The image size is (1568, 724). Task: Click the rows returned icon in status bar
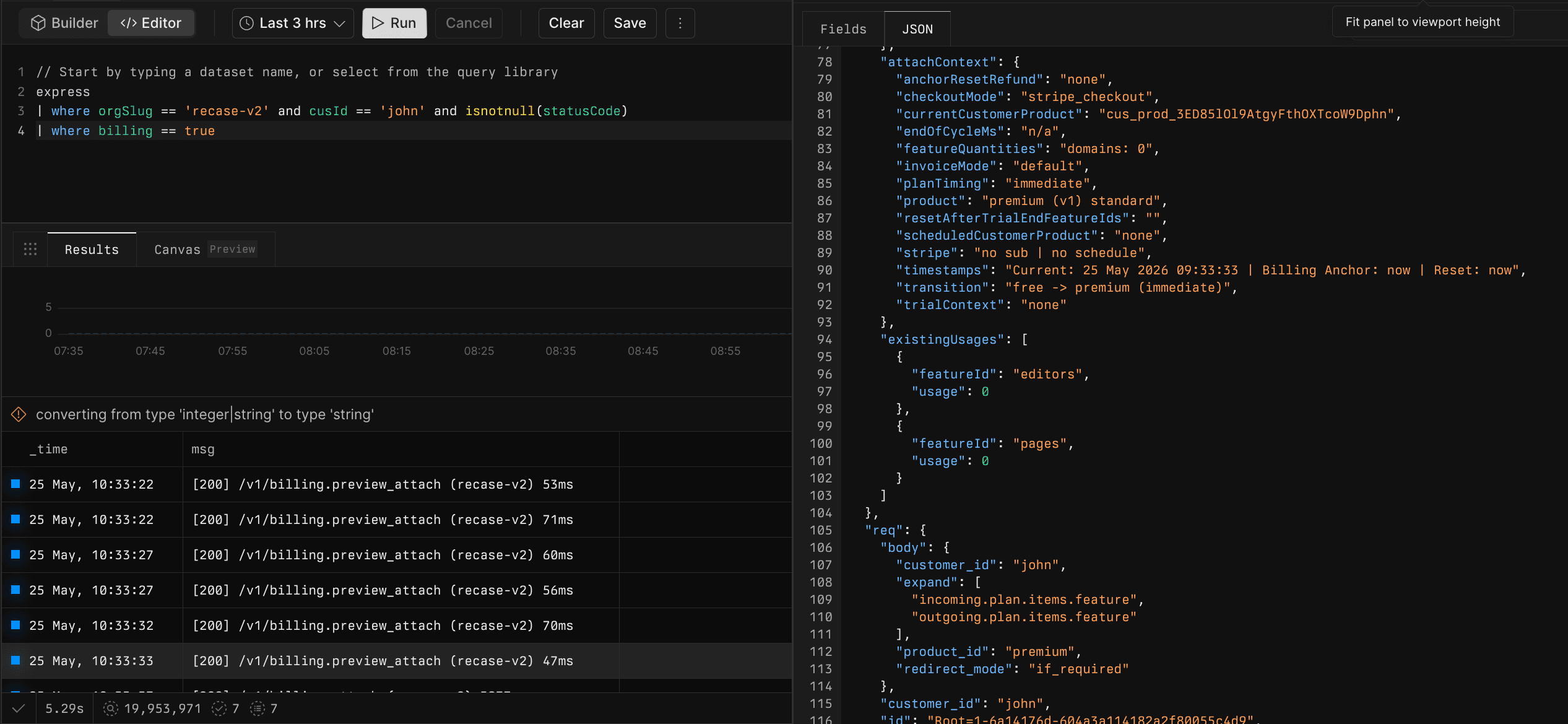(258, 709)
